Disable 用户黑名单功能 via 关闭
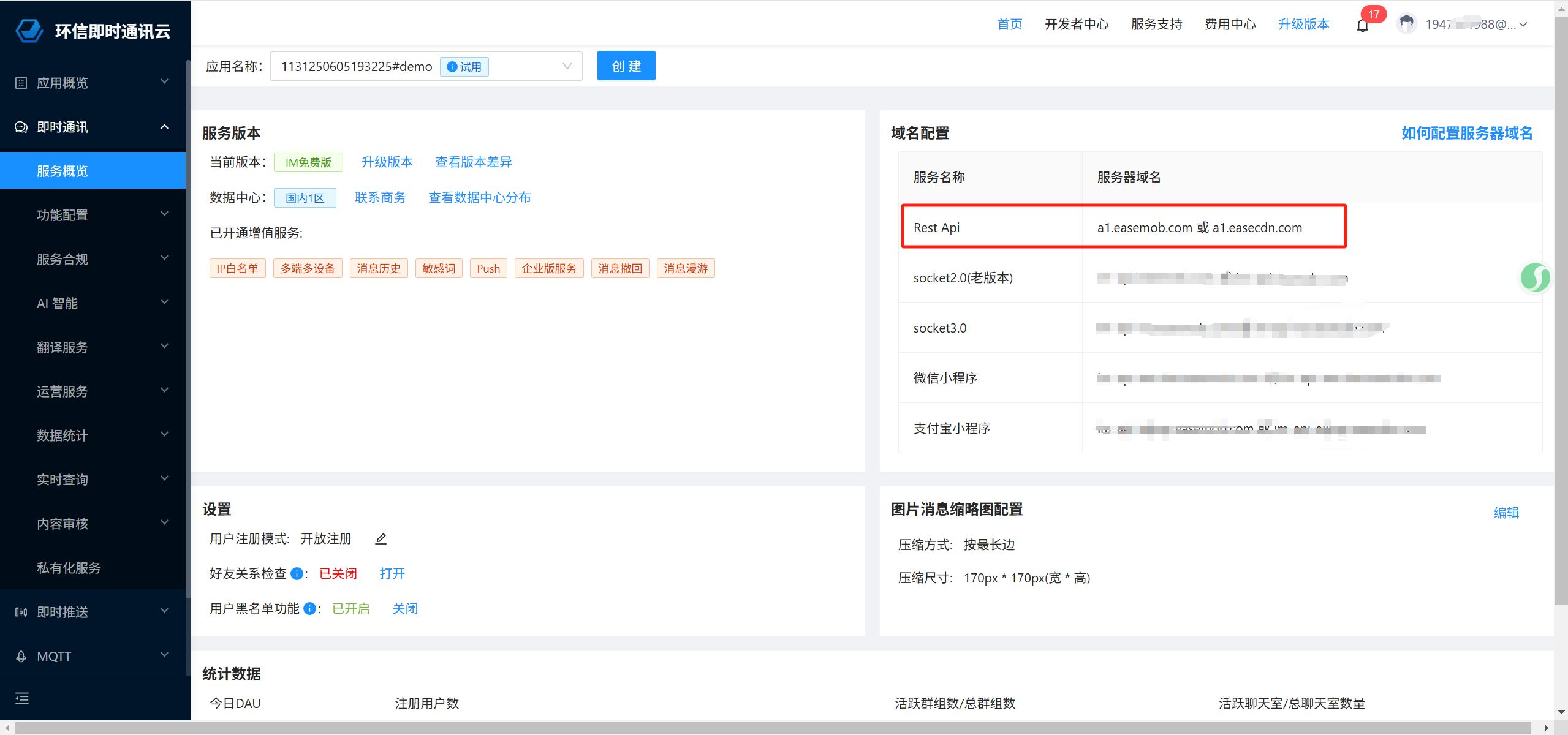Image resolution: width=1568 pixels, height=735 pixels. click(x=405, y=609)
